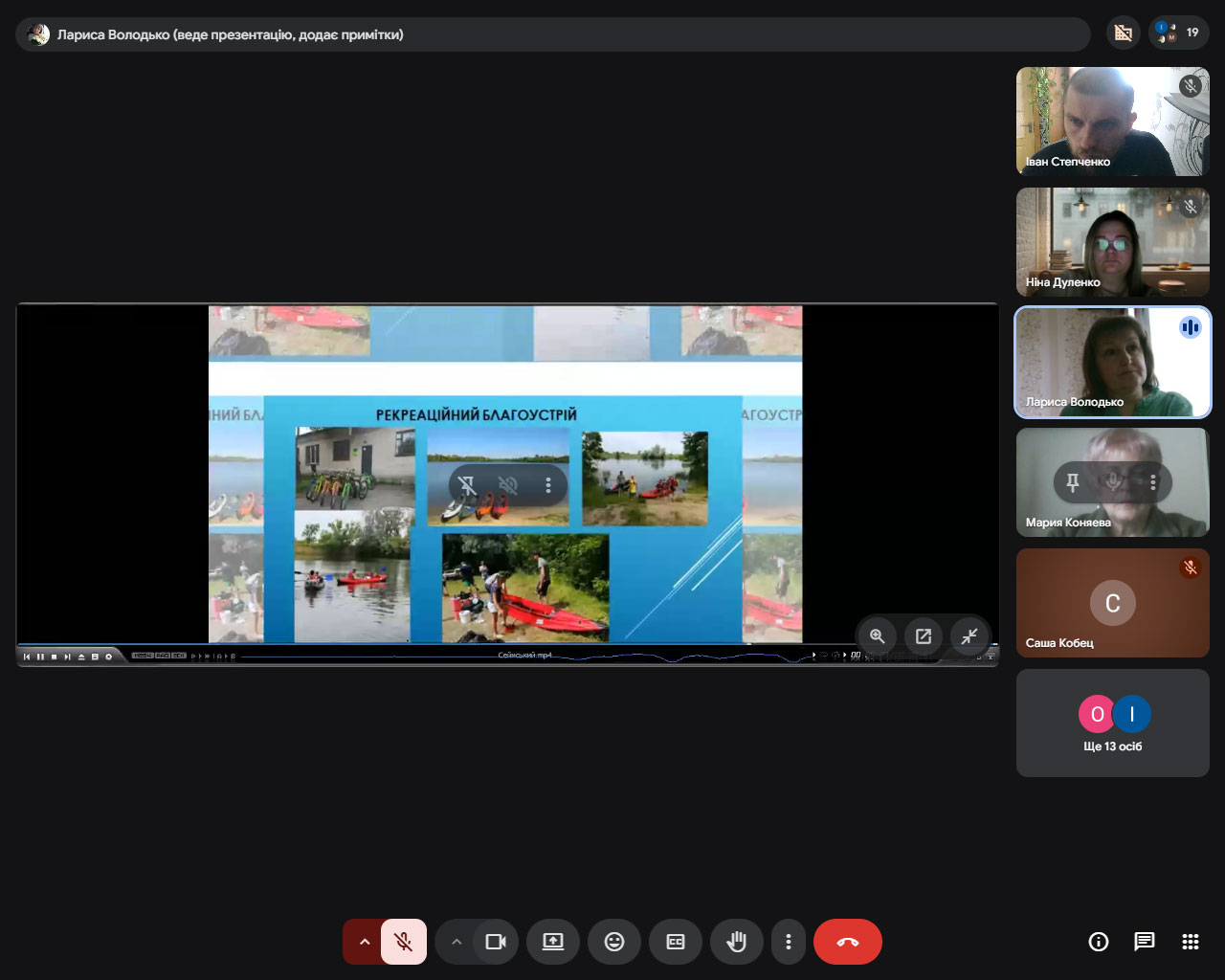Open meeting details info icon
The height and width of the screenshot is (980, 1225).
point(1099,942)
